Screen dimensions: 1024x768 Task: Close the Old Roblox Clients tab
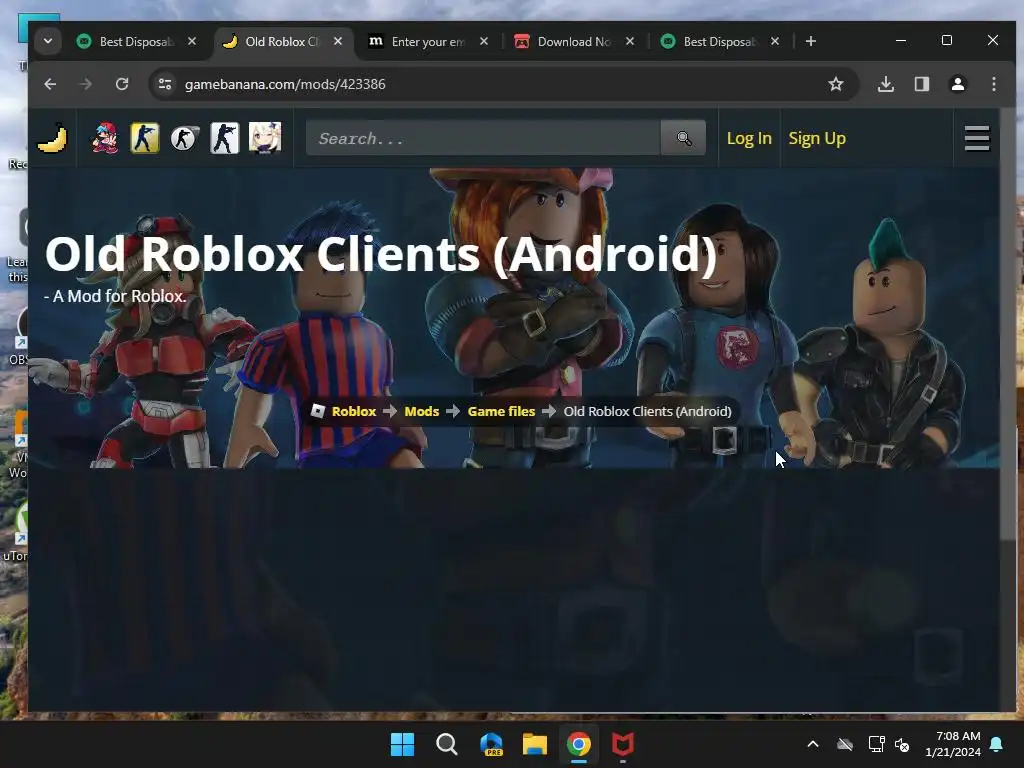(338, 41)
